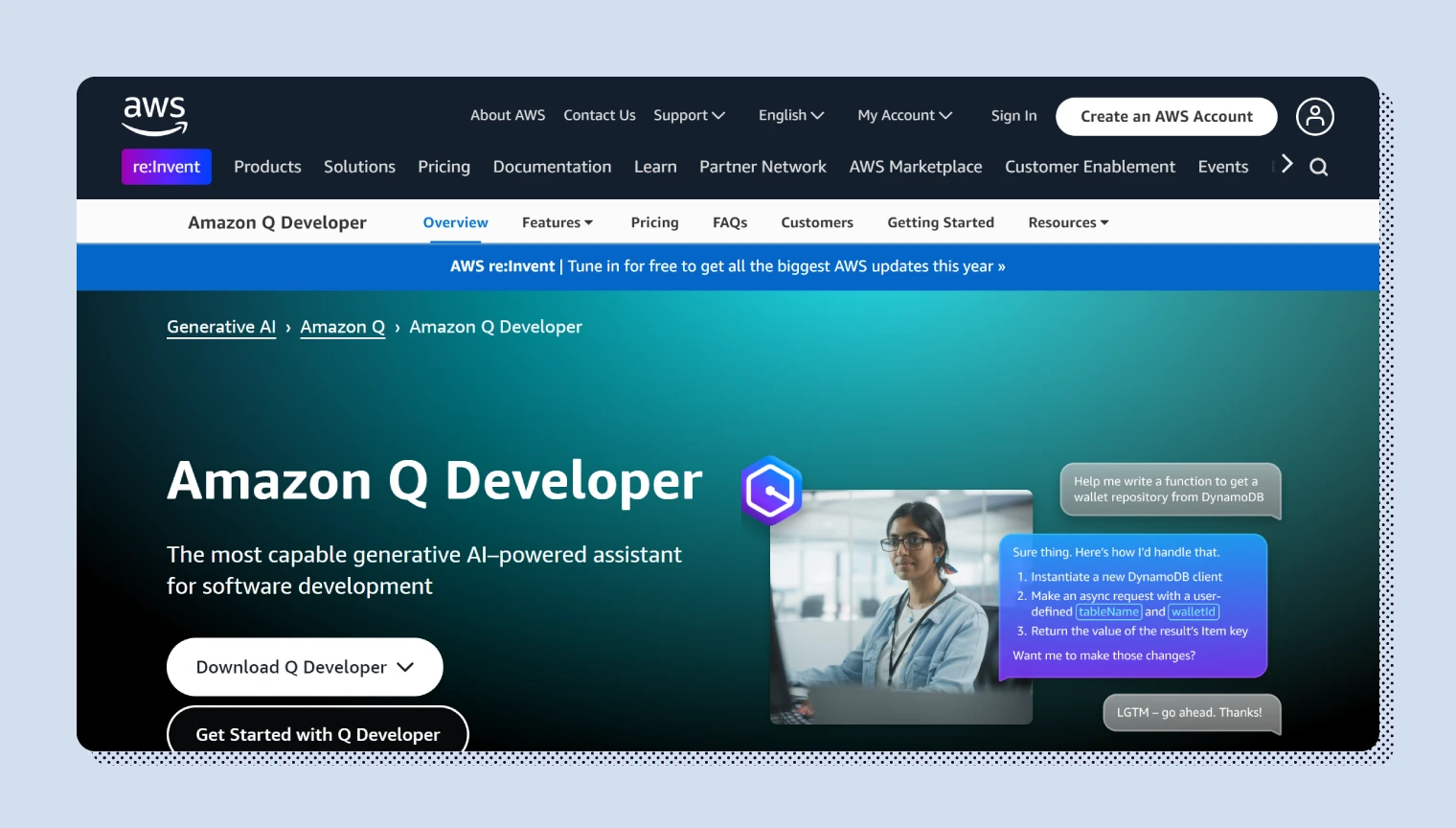Click the 'LGTM – go ahead. Thanks!' bubble
This screenshot has height=828, width=1456.
pos(1191,713)
